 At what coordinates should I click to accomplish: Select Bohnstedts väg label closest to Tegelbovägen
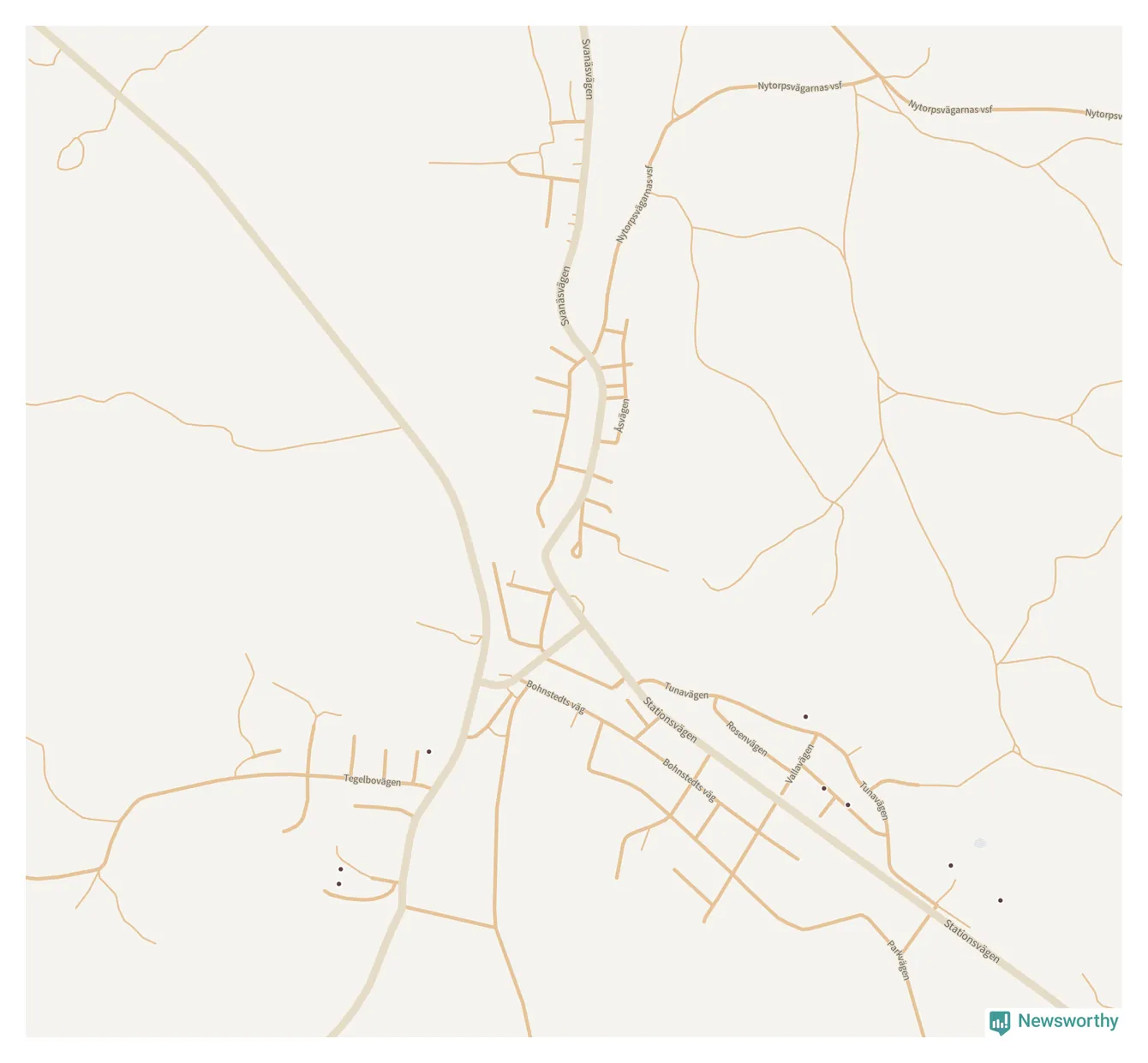point(555,697)
